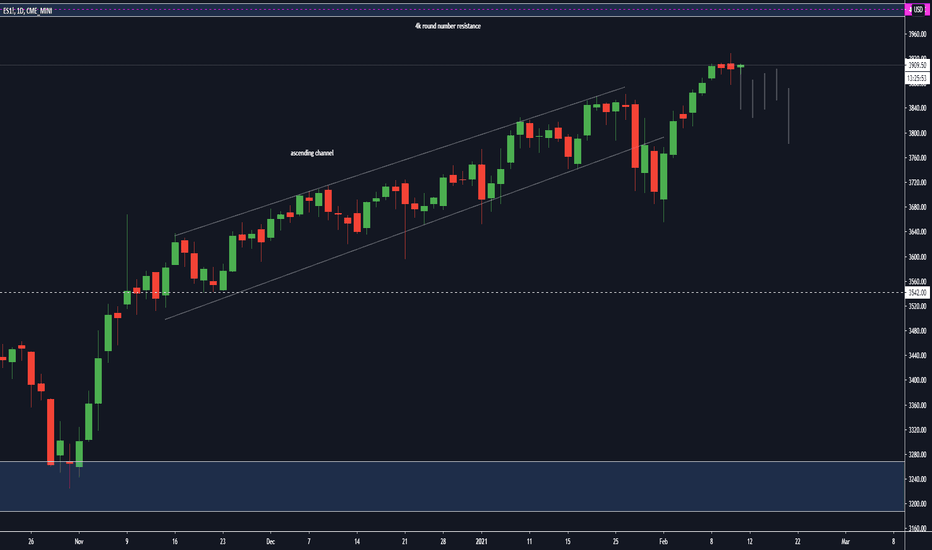Select the magenta dashed horizontal line at top

pyautogui.click(x=452, y=10)
